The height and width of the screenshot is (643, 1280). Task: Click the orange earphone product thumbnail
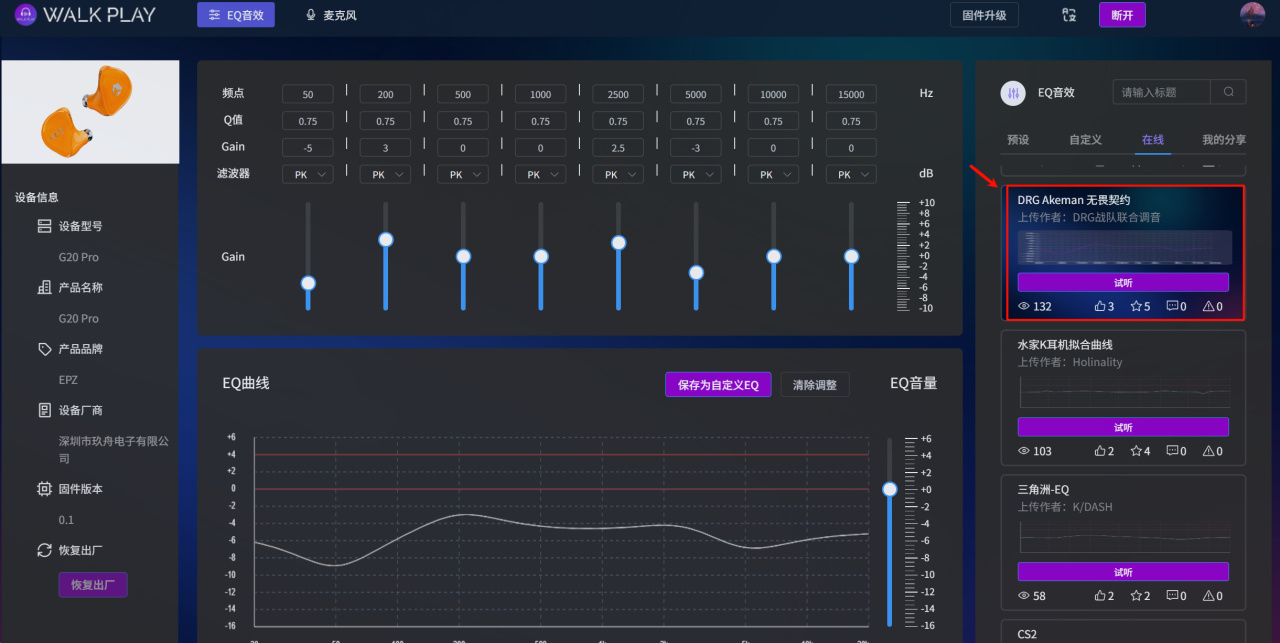pos(90,112)
